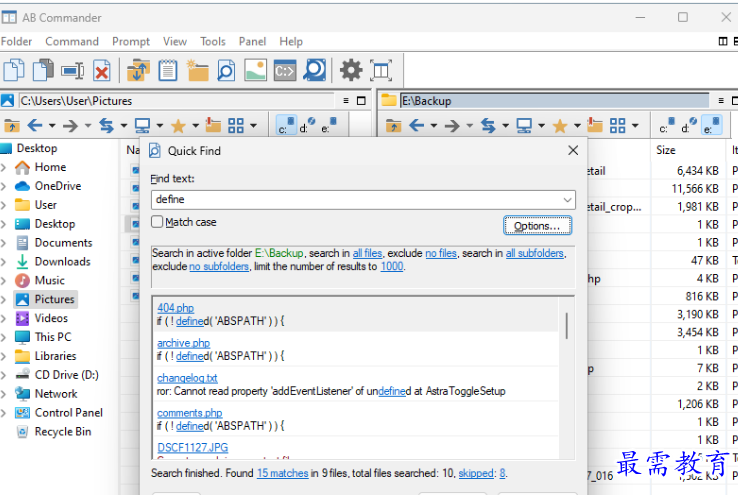Viewport: 738px width, 495px height.
Task: Navigate forward in left panel
Action: click(x=71, y=126)
